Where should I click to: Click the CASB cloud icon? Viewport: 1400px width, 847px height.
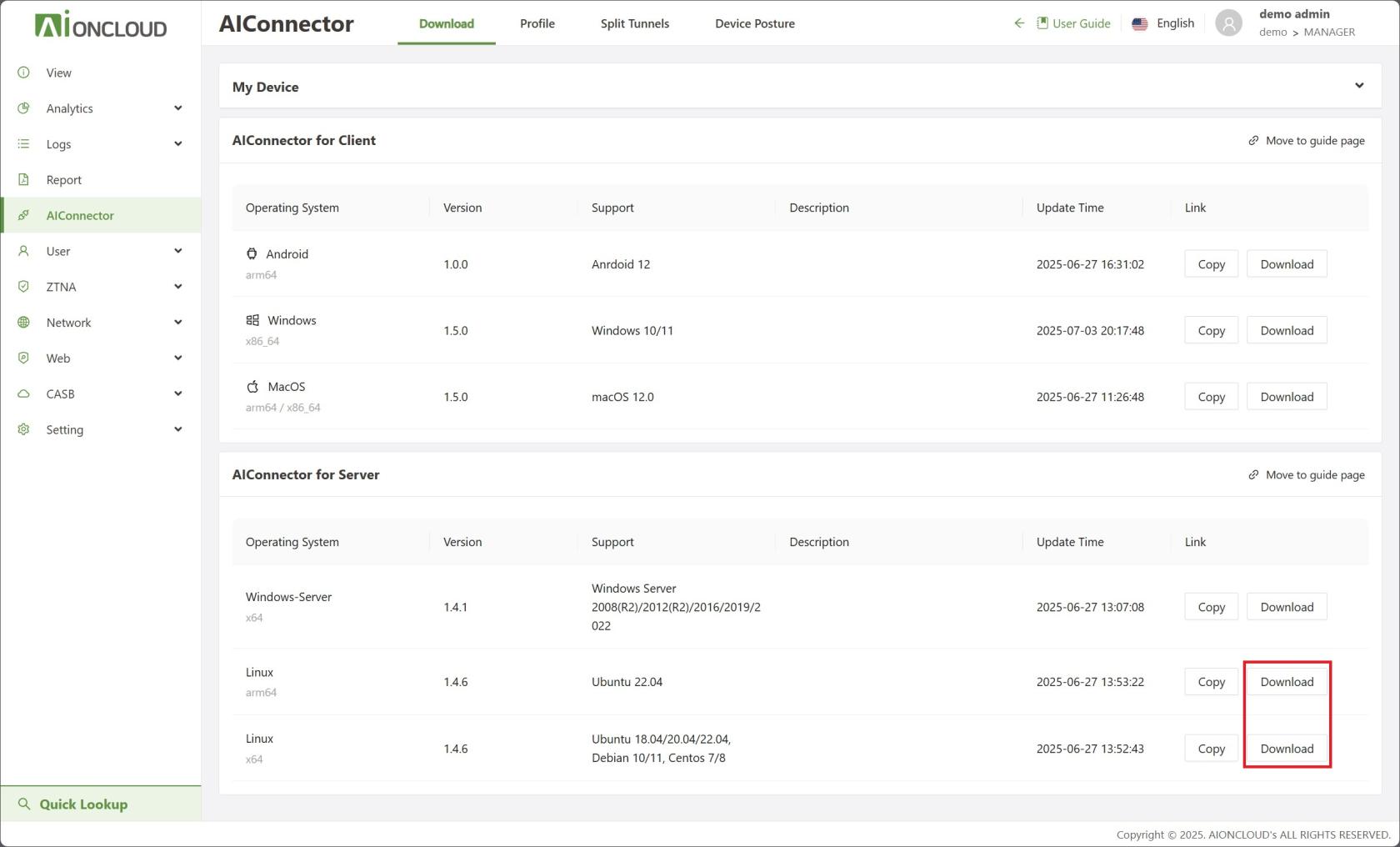point(23,393)
